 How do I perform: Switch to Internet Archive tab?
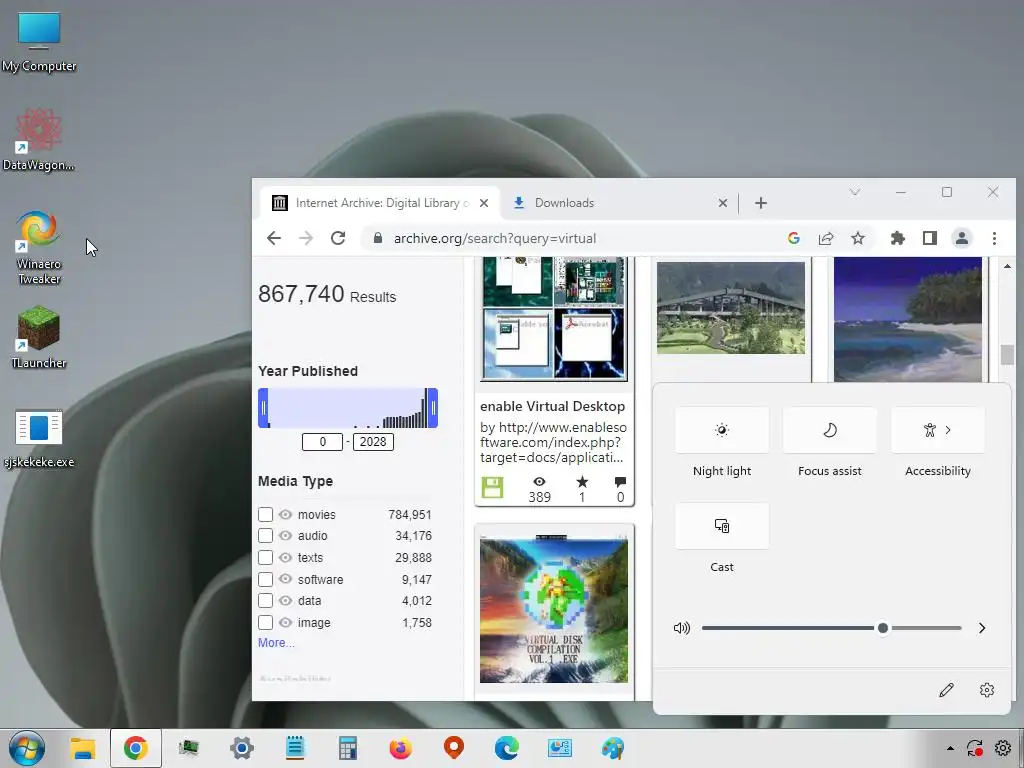[x=380, y=203]
